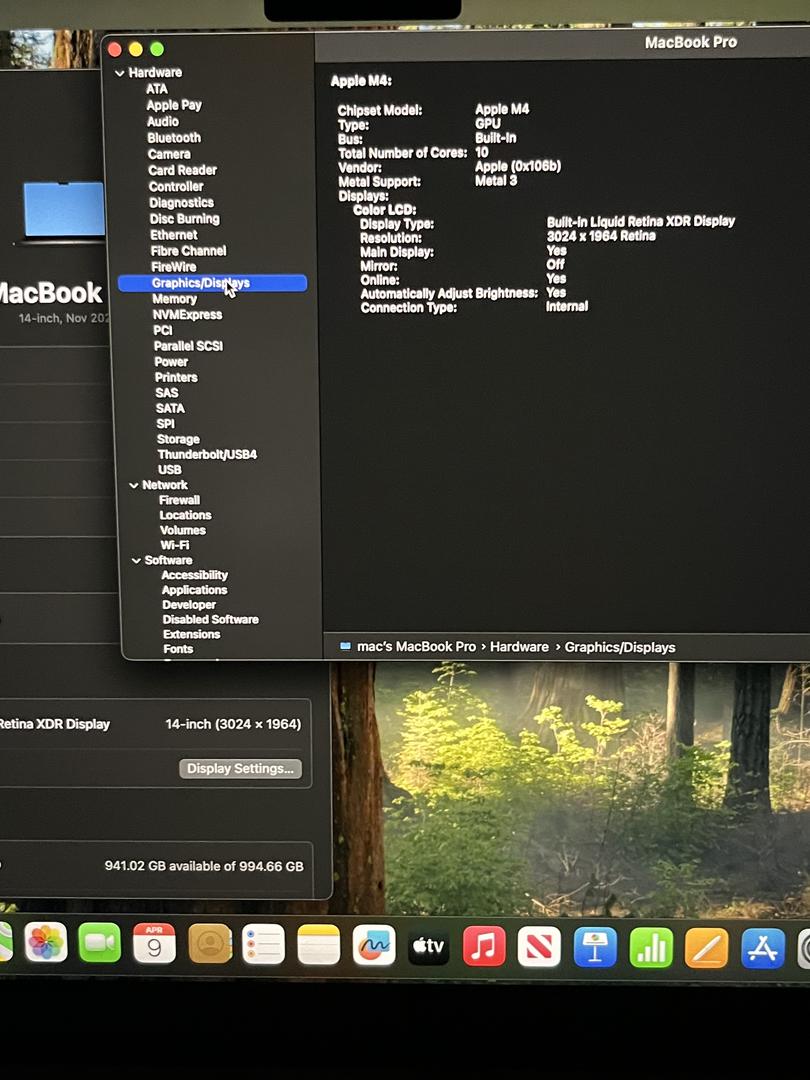Launch Pages from the Dock

[x=707, y=949]
